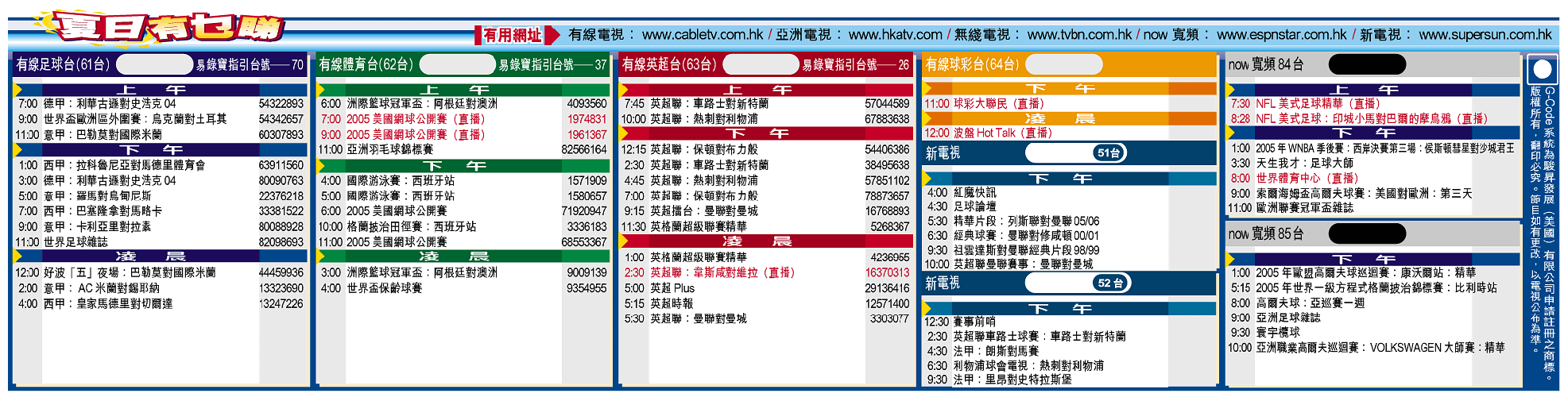Image resolution: width=1568 pixels, height=401 pixels.
Task: Select row 9:00 意甲：卡利亞里對拉素
Action: click(x=160, y=226)
